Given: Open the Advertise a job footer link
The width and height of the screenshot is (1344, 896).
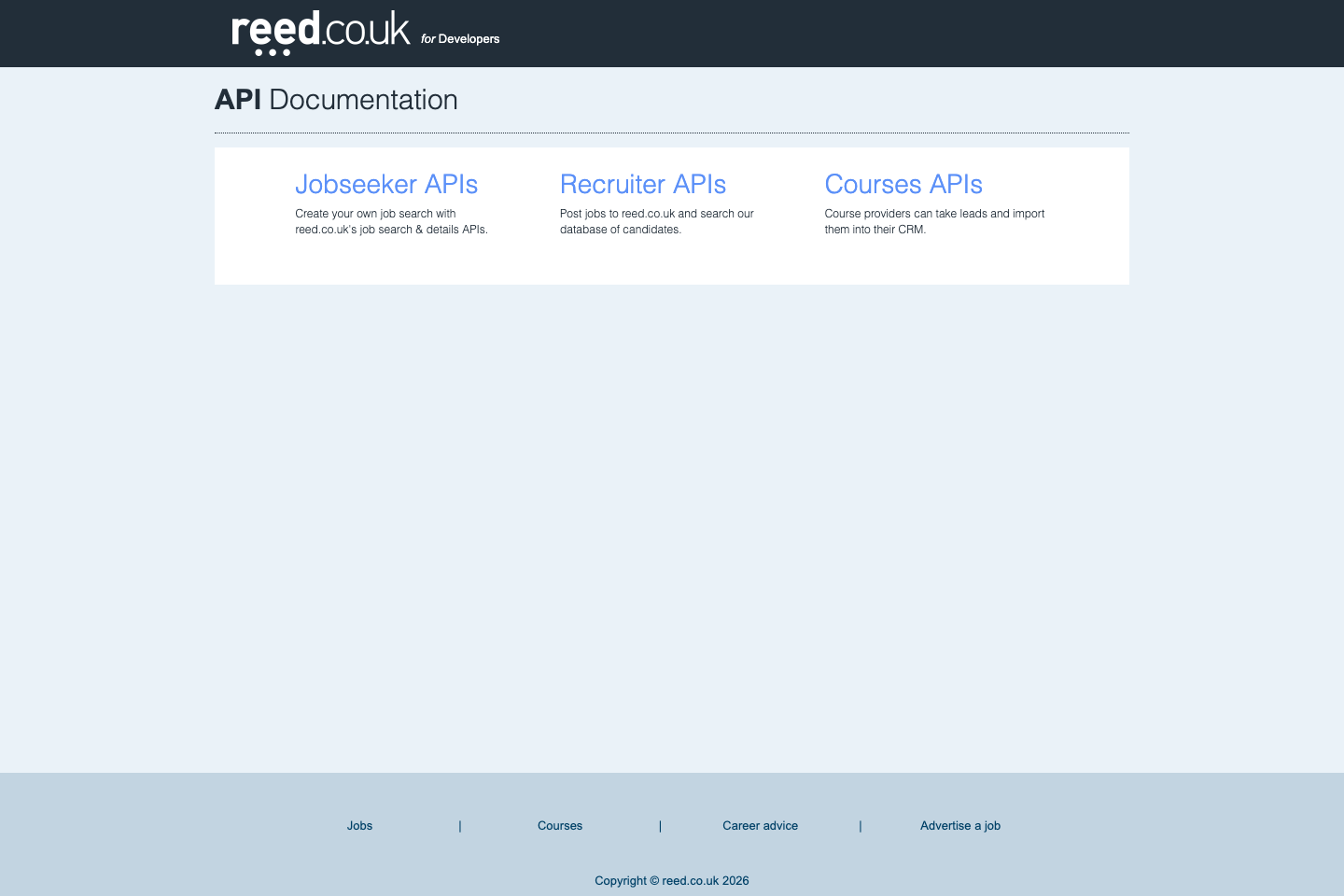Looking at the screenshot, I should [959, 826].
